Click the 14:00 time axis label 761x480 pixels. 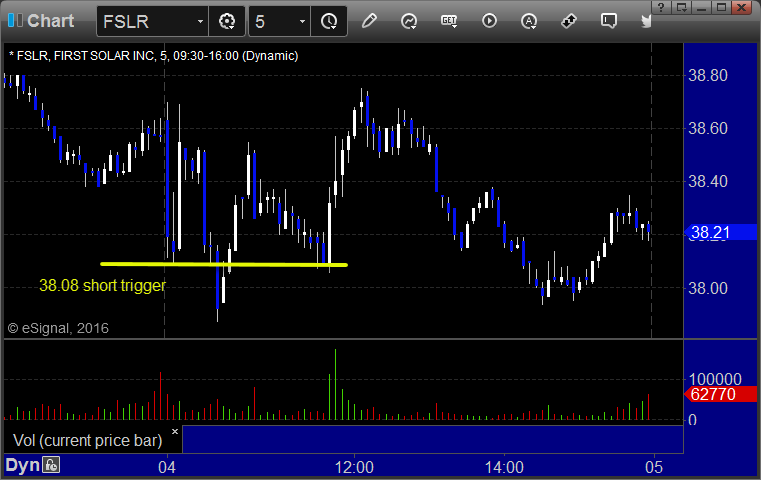[504, 467]
